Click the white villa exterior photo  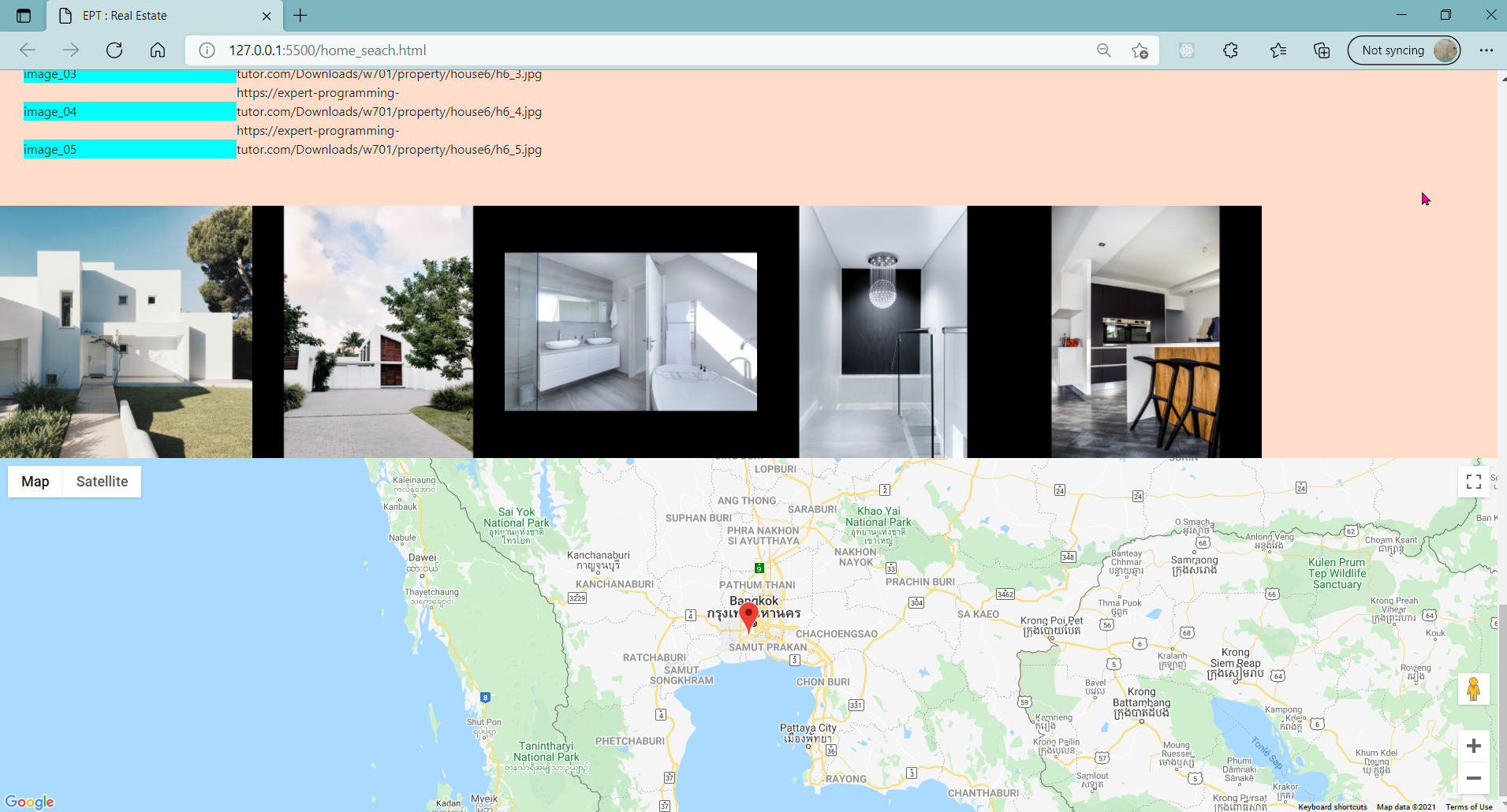click(126, 332)
